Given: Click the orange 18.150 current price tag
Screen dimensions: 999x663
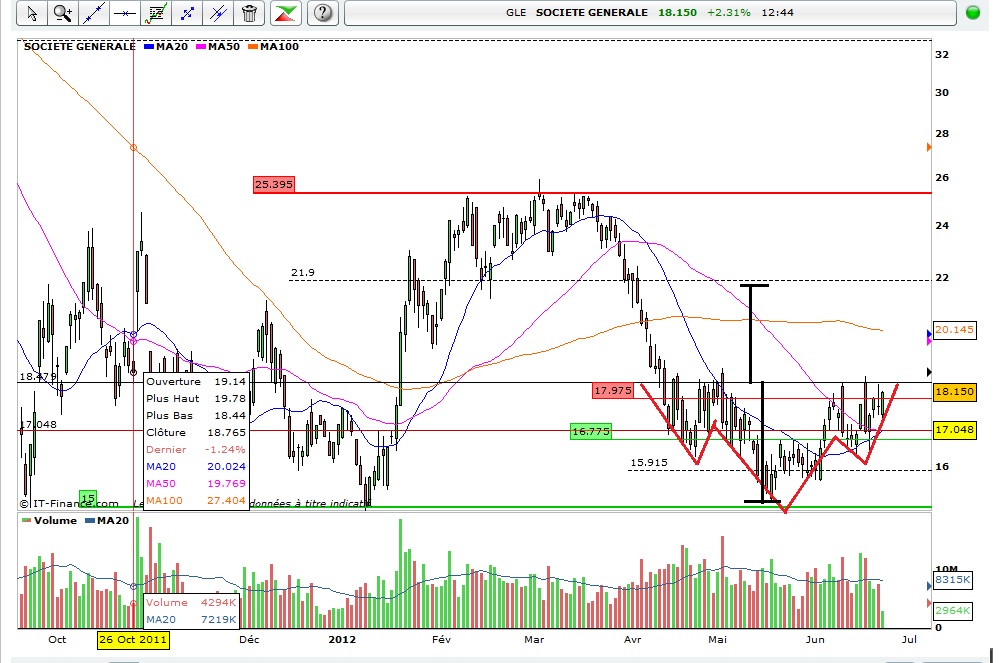Looking at the screenshot, I should [x=954, y=392].
